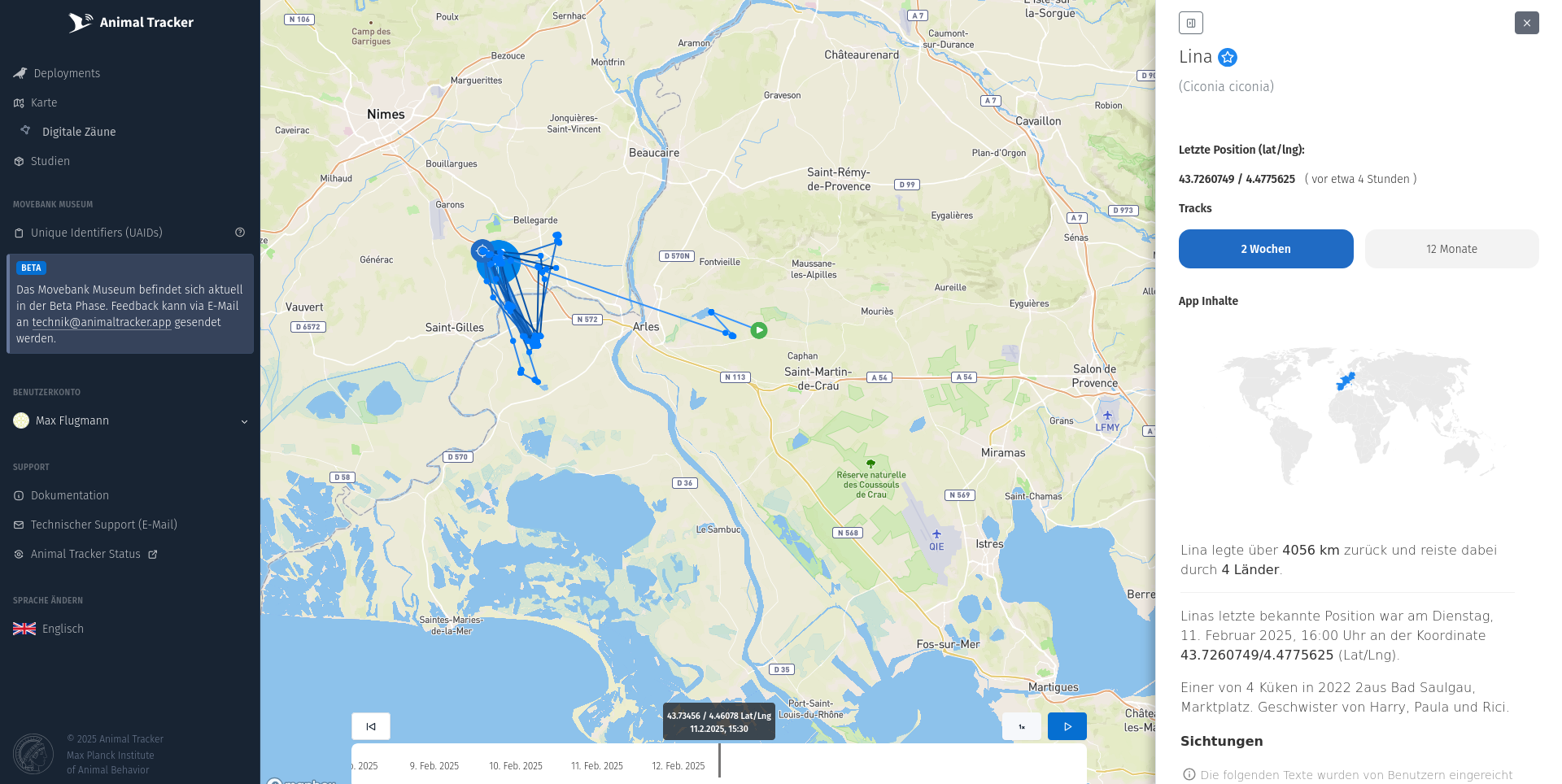
Task: Click the Animal Tracker bird logo
Action: click(80, 23)
